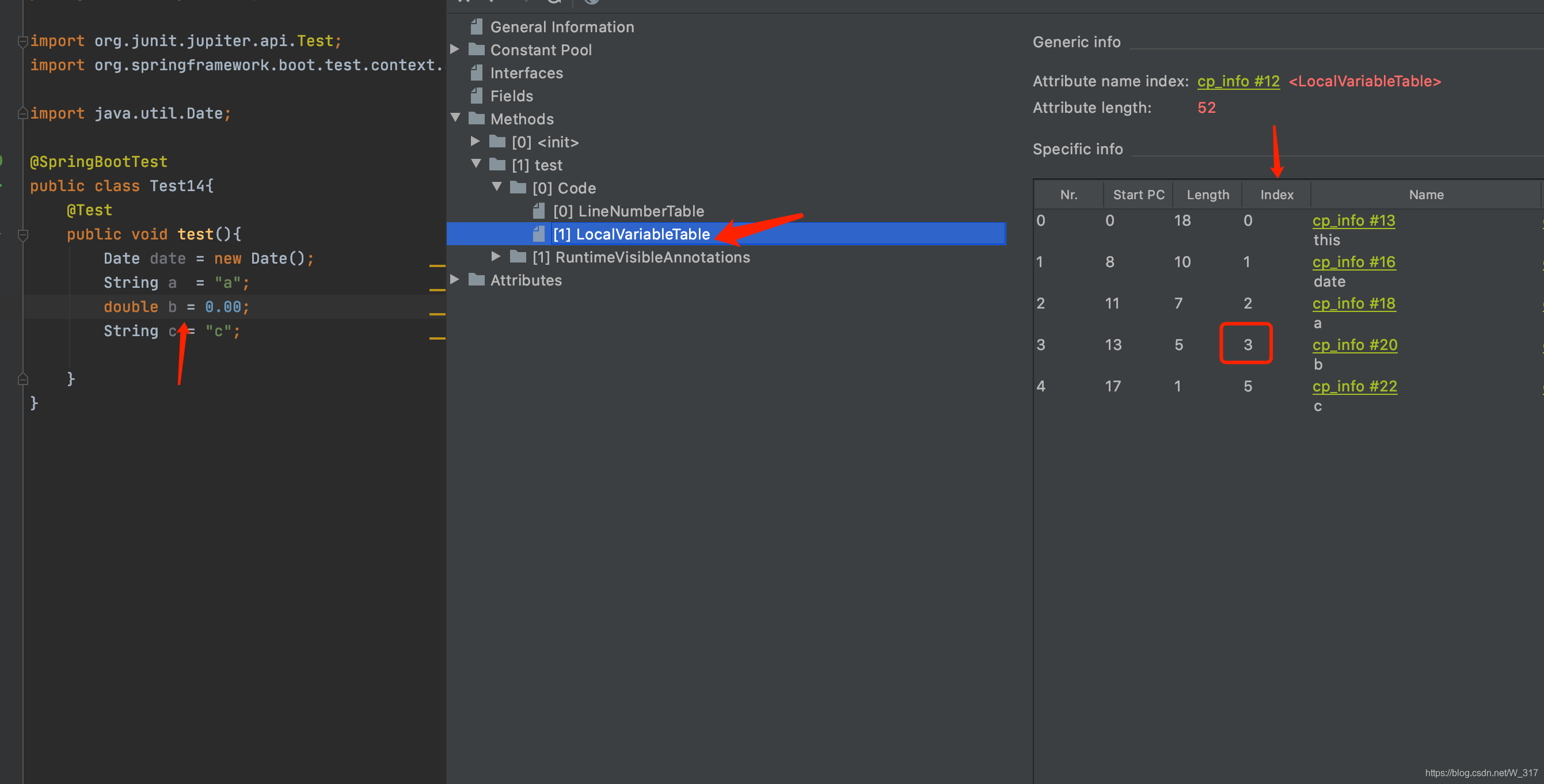The width and height of the screenshot is (1544, 784).
Task: Click the General Information file icon
Action: point(477,26)
